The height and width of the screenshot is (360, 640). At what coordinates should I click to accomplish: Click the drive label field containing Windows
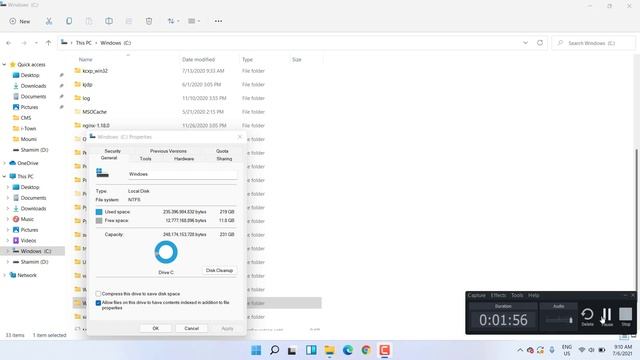pyautogui.click(x=182, y=174)
